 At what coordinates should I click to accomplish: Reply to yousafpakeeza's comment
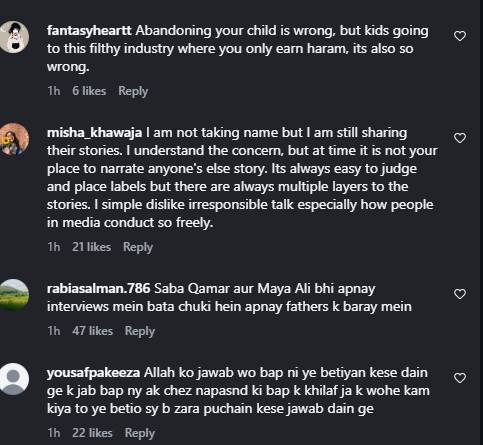(x=140, y=433)
